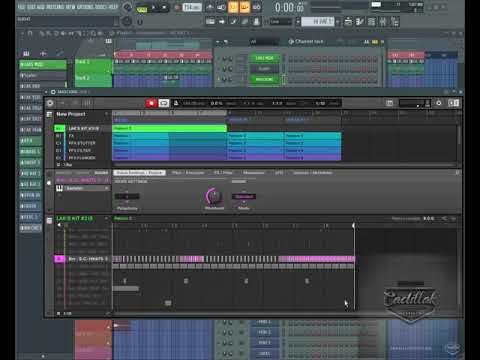
Task: Open the Mode dropdown in Engine section
Action: click(x=244, y=197)
